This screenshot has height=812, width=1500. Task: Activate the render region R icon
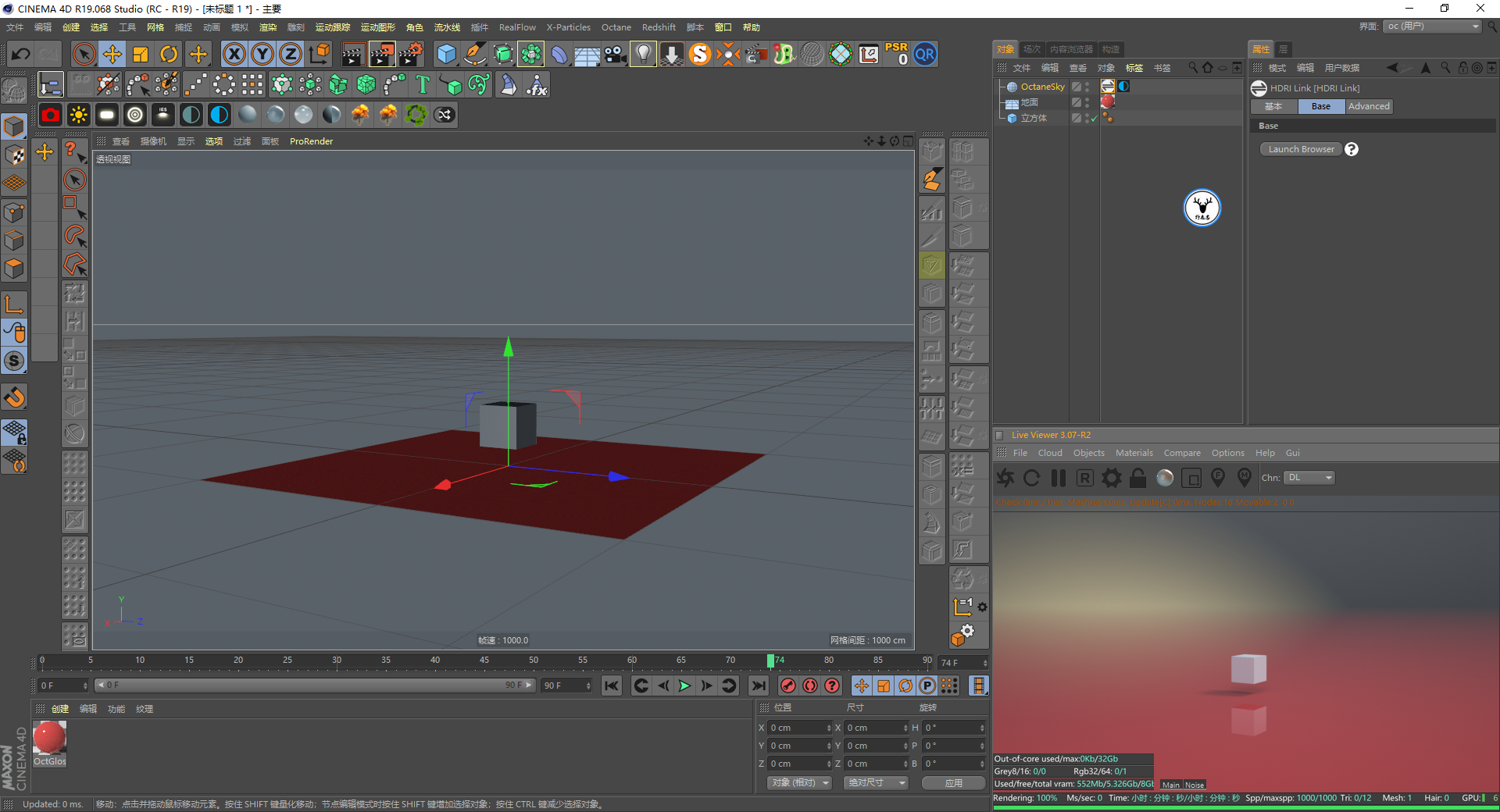(1084, 478)
